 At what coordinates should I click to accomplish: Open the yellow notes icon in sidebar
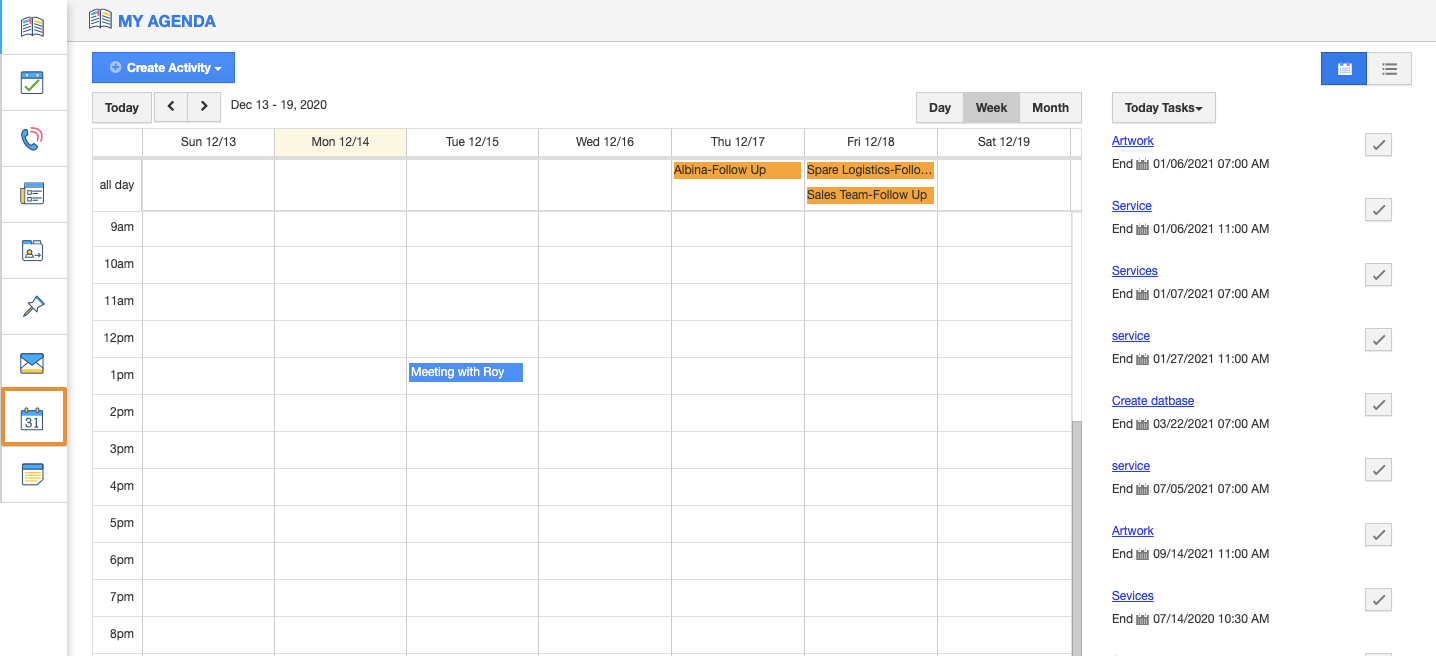point(33,474)
